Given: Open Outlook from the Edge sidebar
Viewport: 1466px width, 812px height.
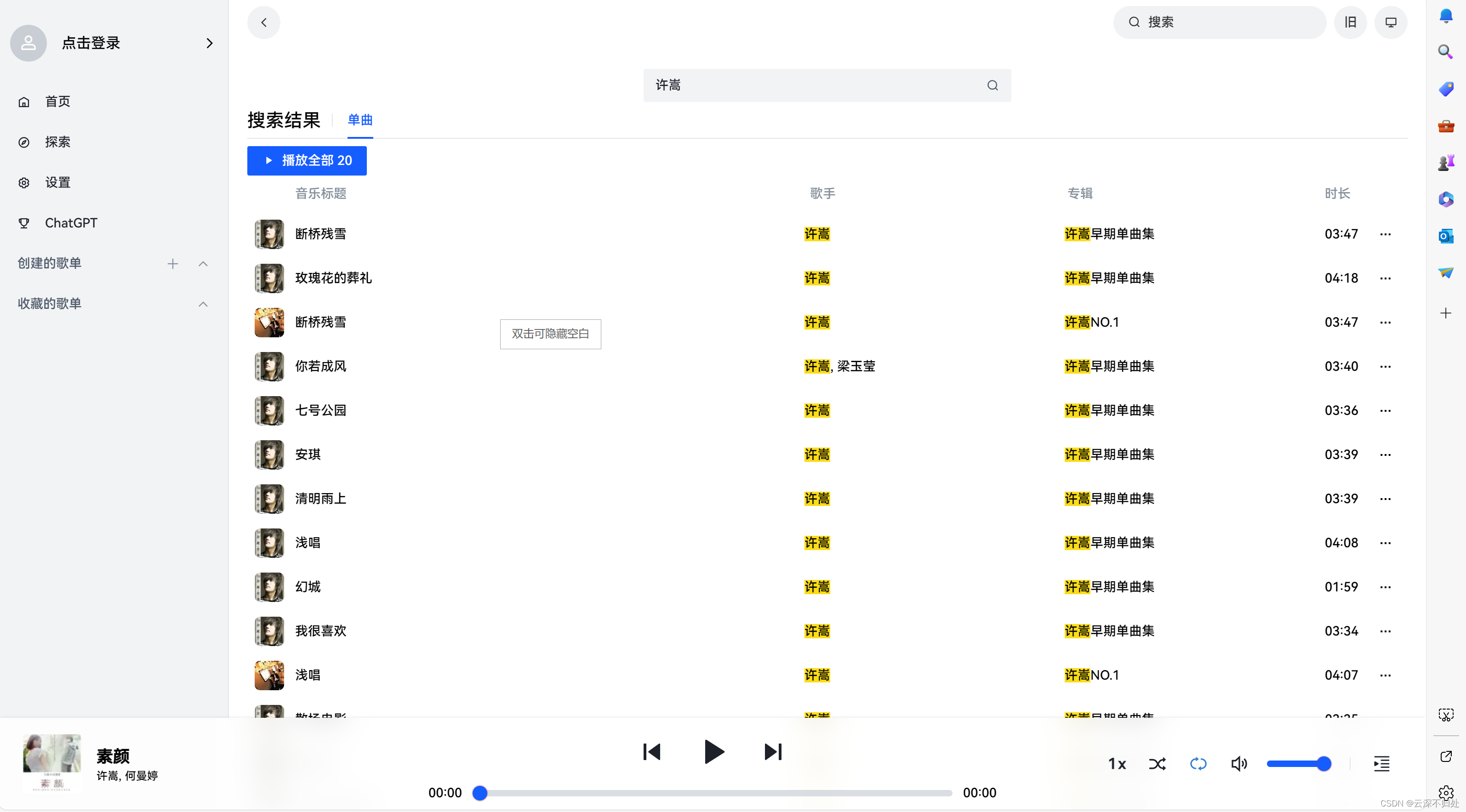Looking at the screenshot, I should click(1445, 236).
